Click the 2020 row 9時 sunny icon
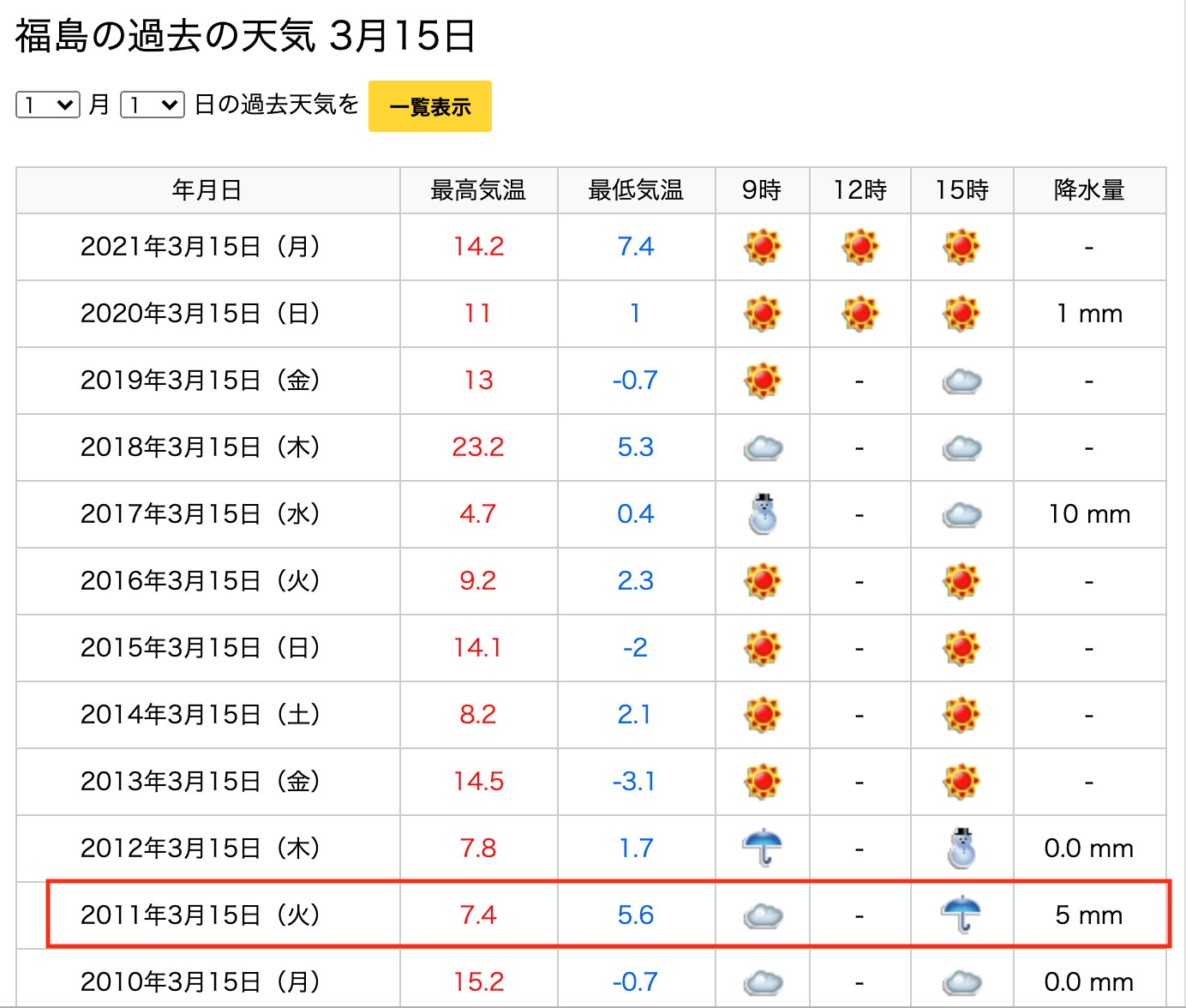Viewport: 1186px width, 1008px height. pyautogui.click(x=763, y=314)
